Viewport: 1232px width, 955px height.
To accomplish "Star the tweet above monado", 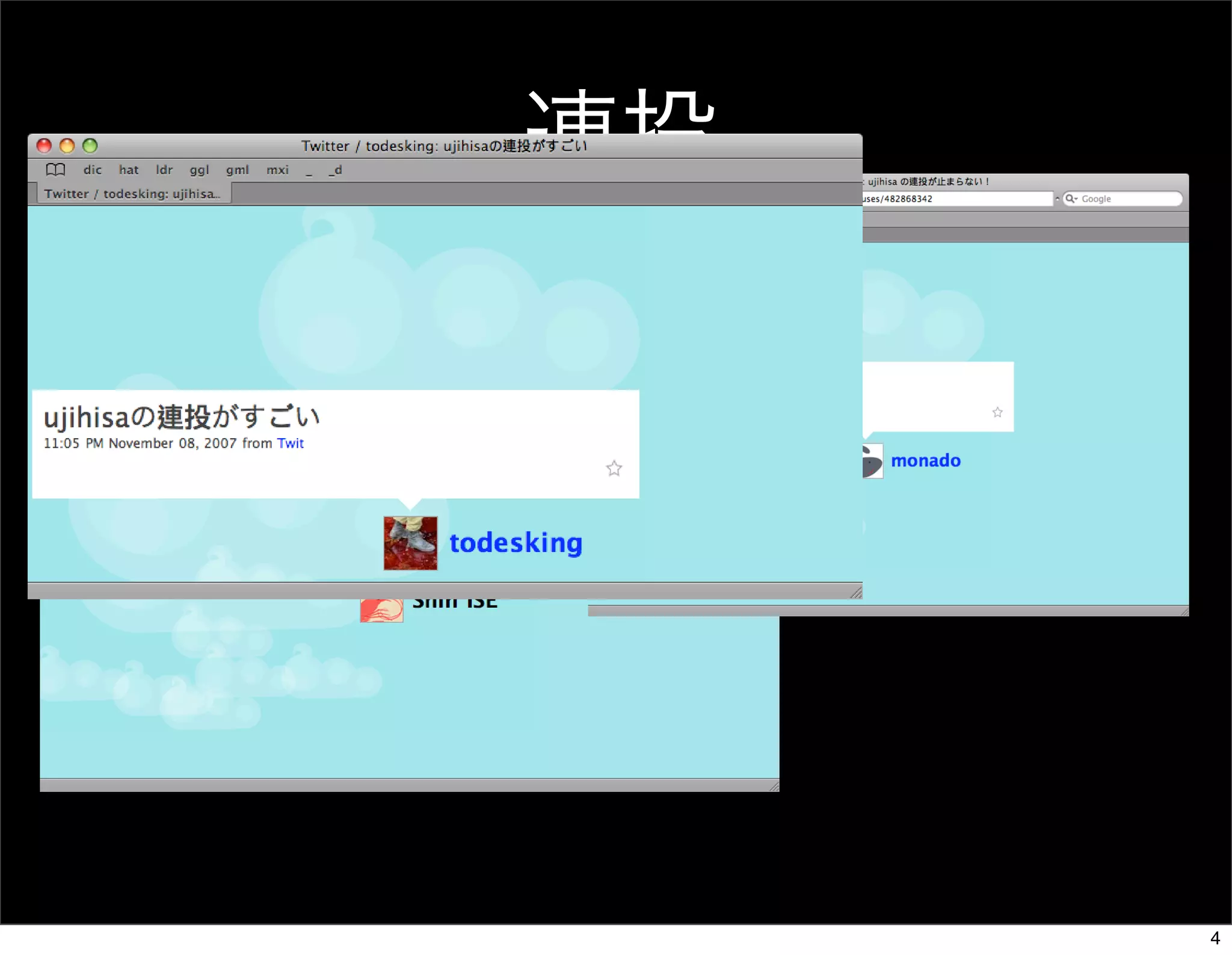I will [997, 412].
